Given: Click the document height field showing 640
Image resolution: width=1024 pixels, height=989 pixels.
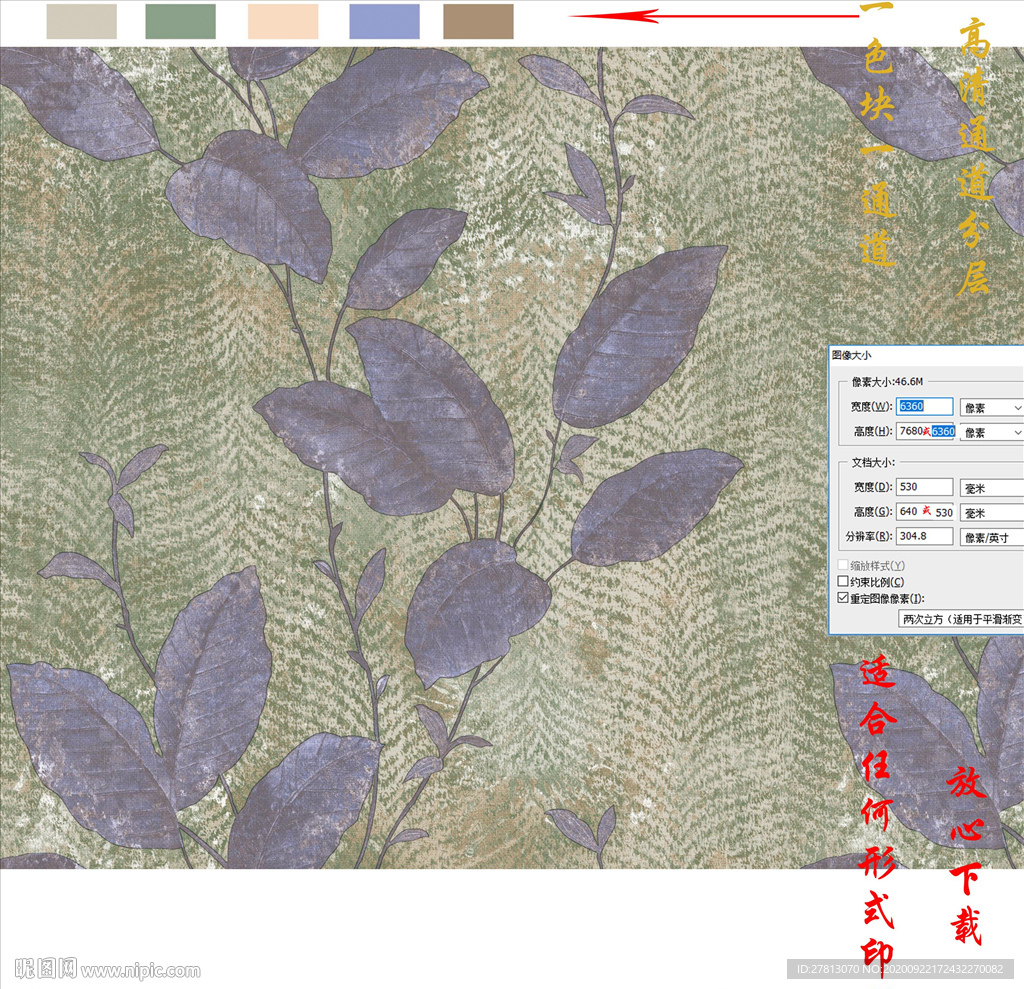Looking at the screenshot, I should [x=924, y=511].
